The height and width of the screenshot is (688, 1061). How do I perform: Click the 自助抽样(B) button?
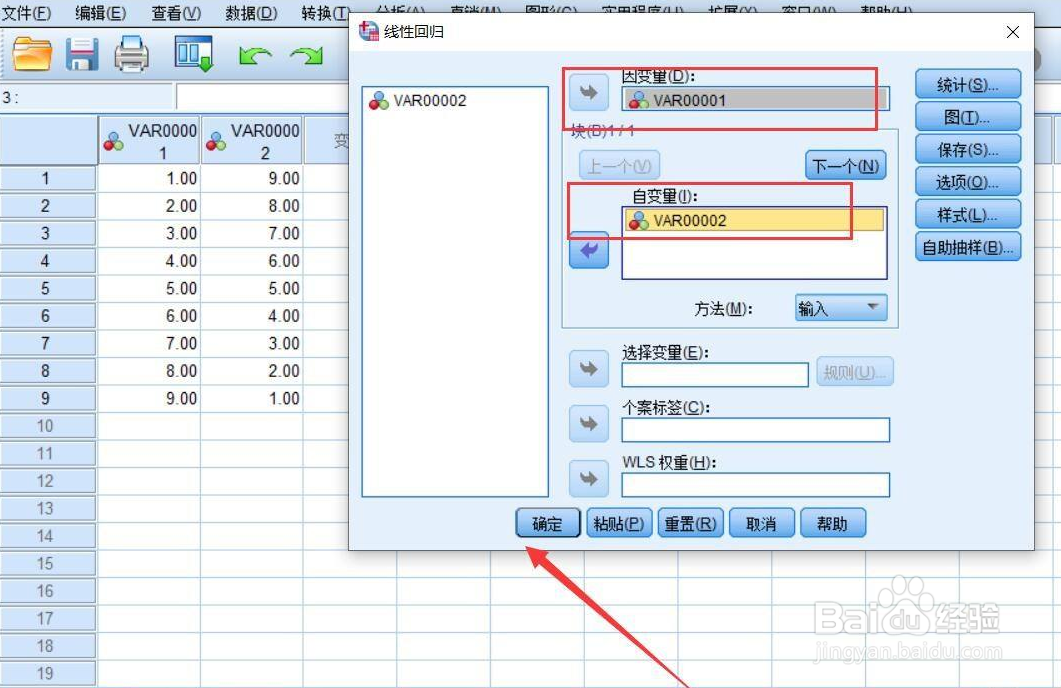pos(966,246)
